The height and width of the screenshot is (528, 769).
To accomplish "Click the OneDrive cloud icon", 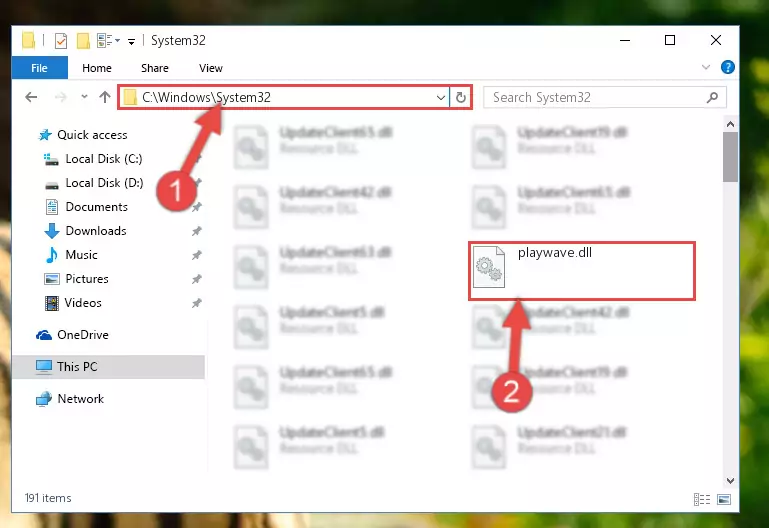I will (x=44, y=335).
